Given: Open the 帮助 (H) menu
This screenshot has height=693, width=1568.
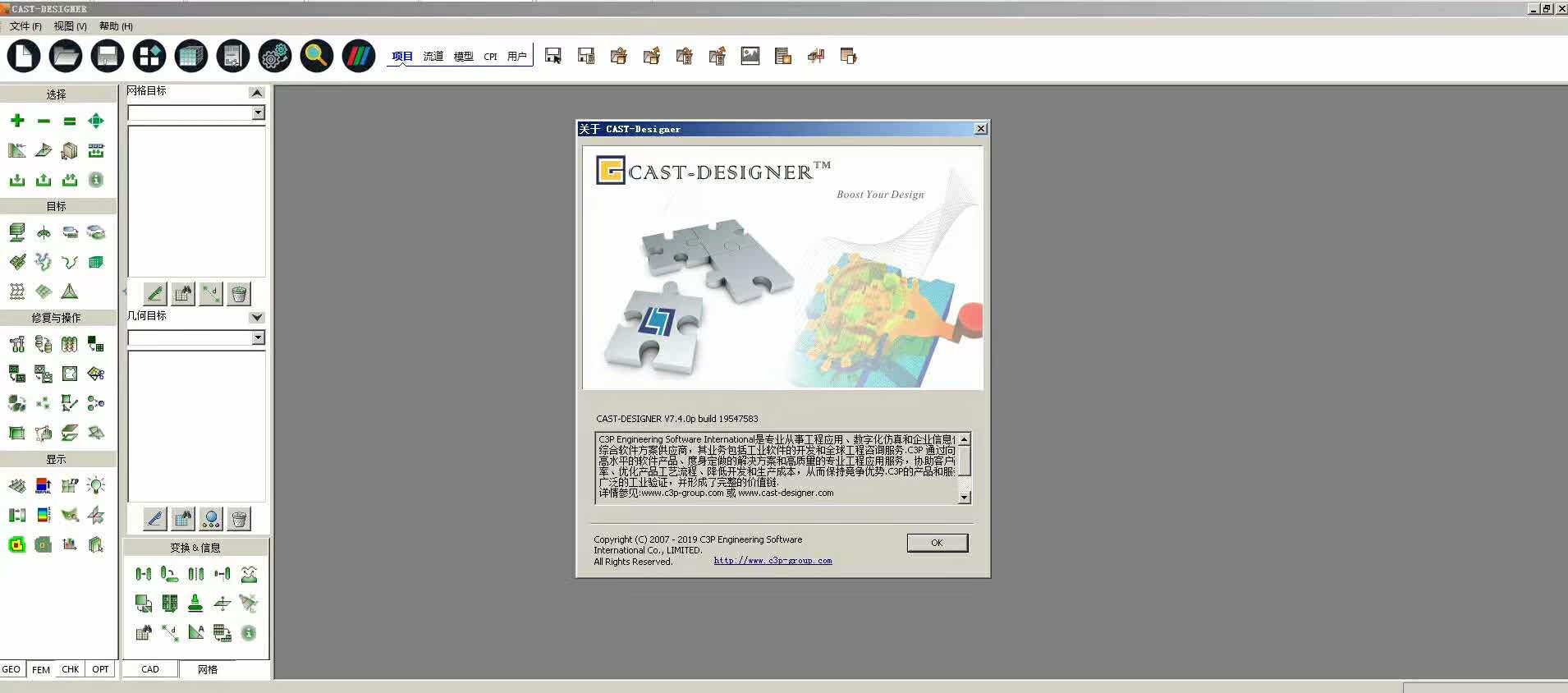Looking at the screenshot, I should pyautogui.click(x=116, y=26).
